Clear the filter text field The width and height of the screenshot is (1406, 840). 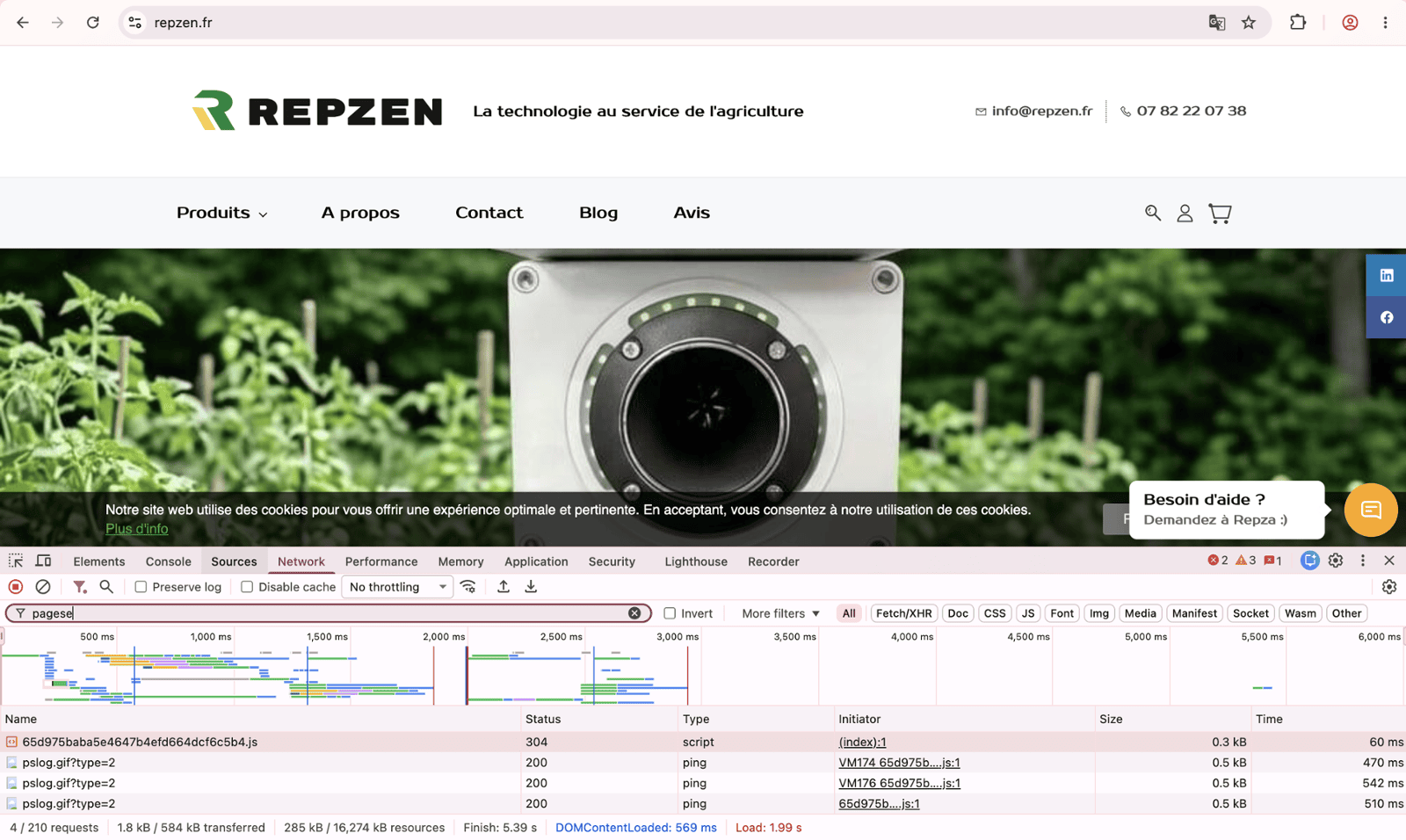[634, 613]
